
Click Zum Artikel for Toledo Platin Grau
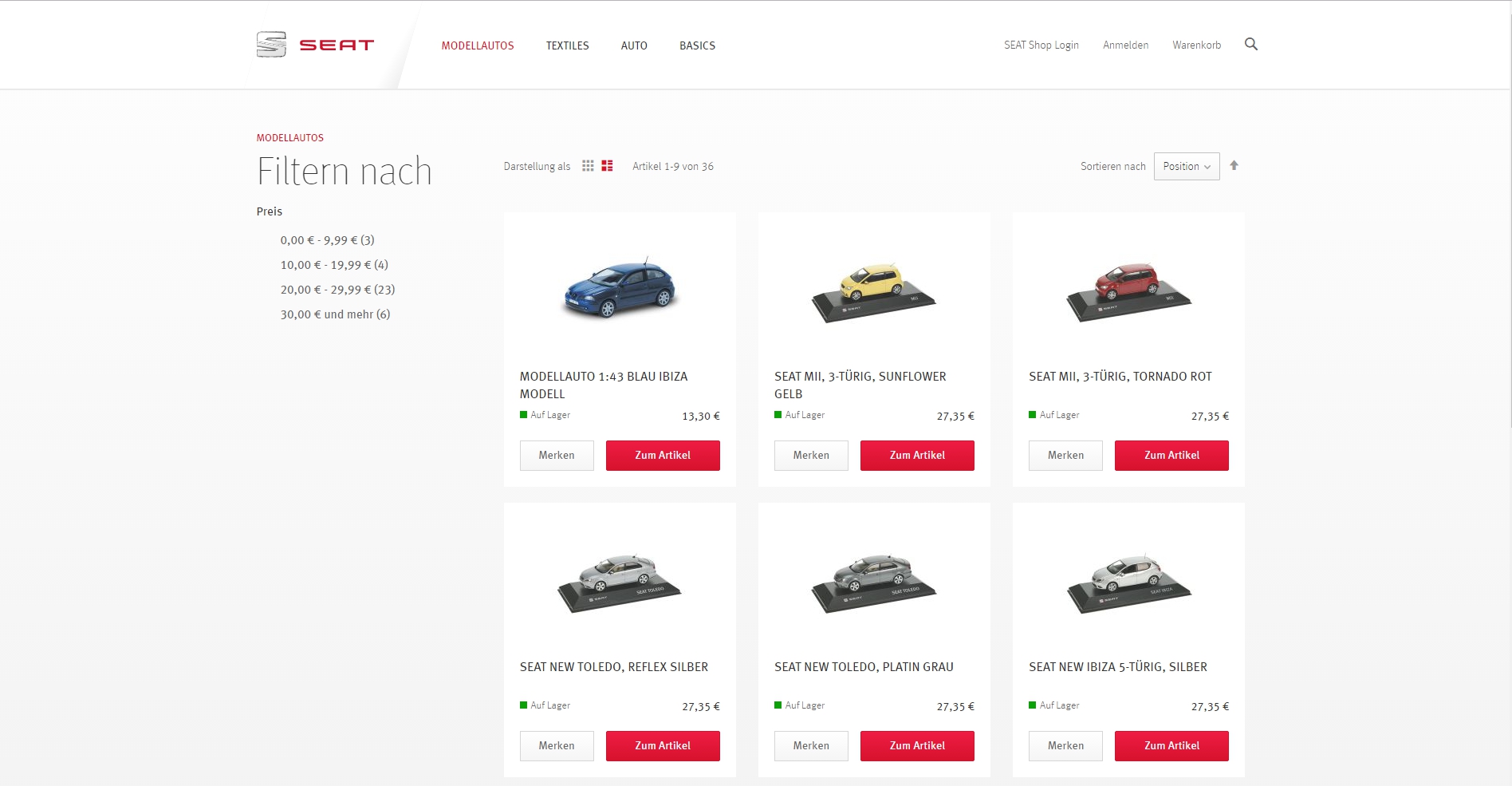(x=917, y=746)
